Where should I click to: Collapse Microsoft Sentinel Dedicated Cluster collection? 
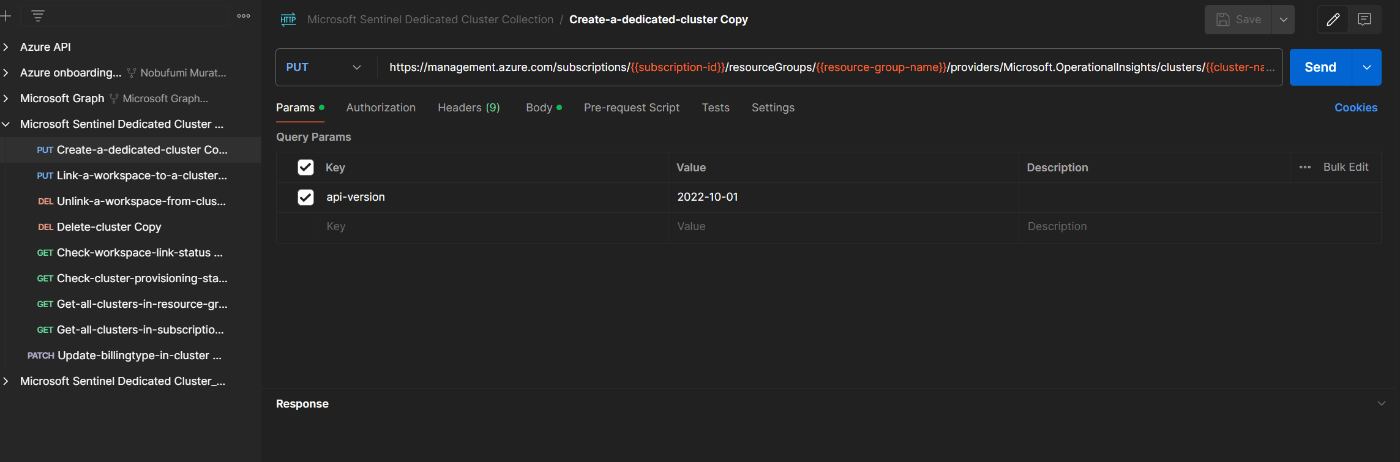point(7,125)
